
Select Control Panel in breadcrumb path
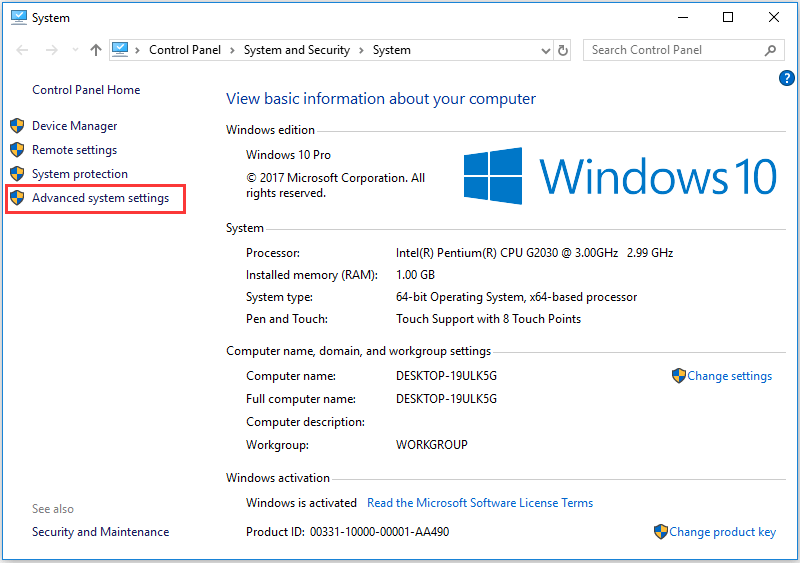(185, 50)
